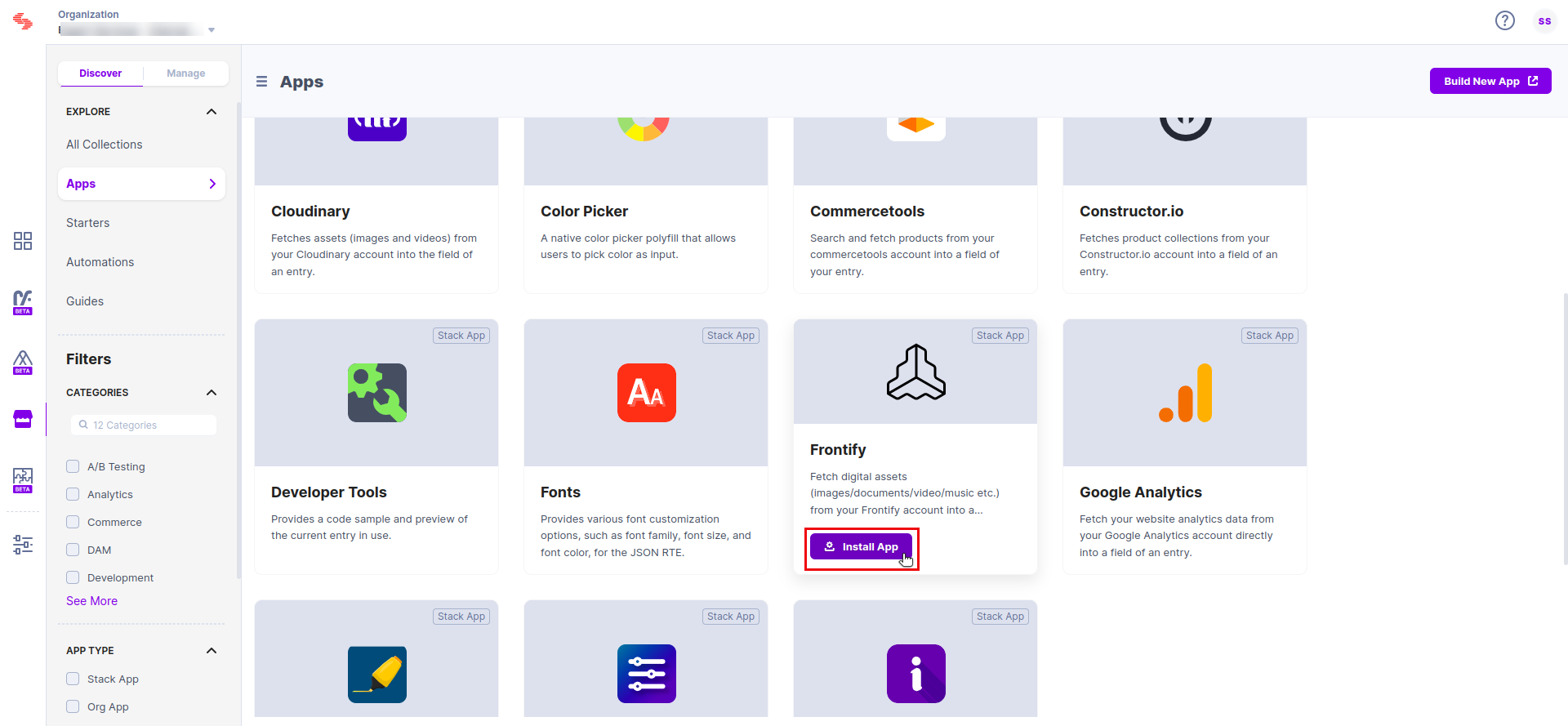Viewport: 1568px width, 726px height.
Task: Open the BETA analytics chart icon in left rail
Action: point(23,480)
